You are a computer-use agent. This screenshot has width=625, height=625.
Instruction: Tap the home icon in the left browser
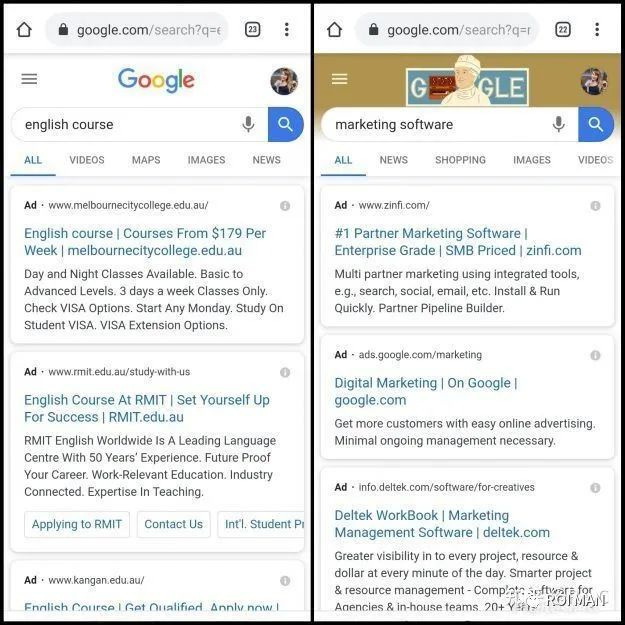(x=24, y=29)
